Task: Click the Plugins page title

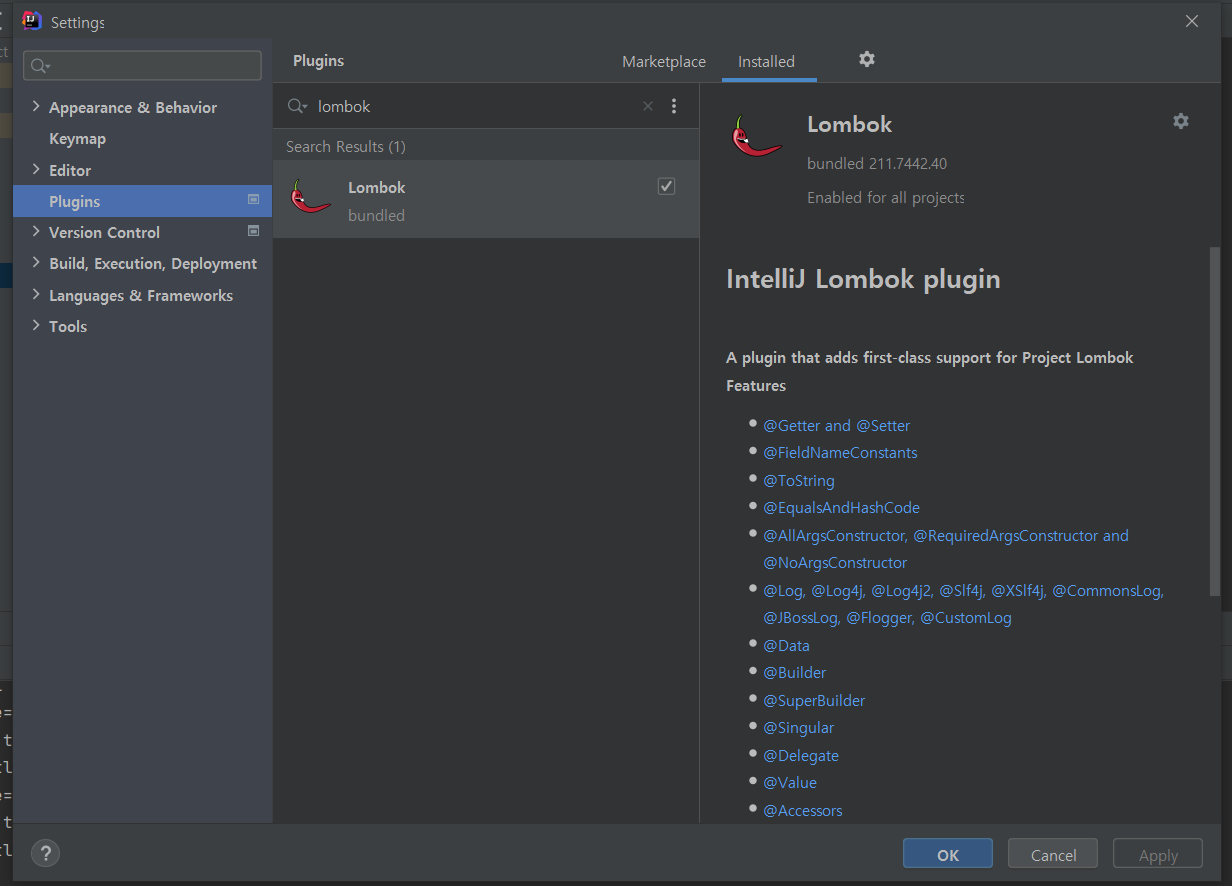Action: (x=318, y=61)
